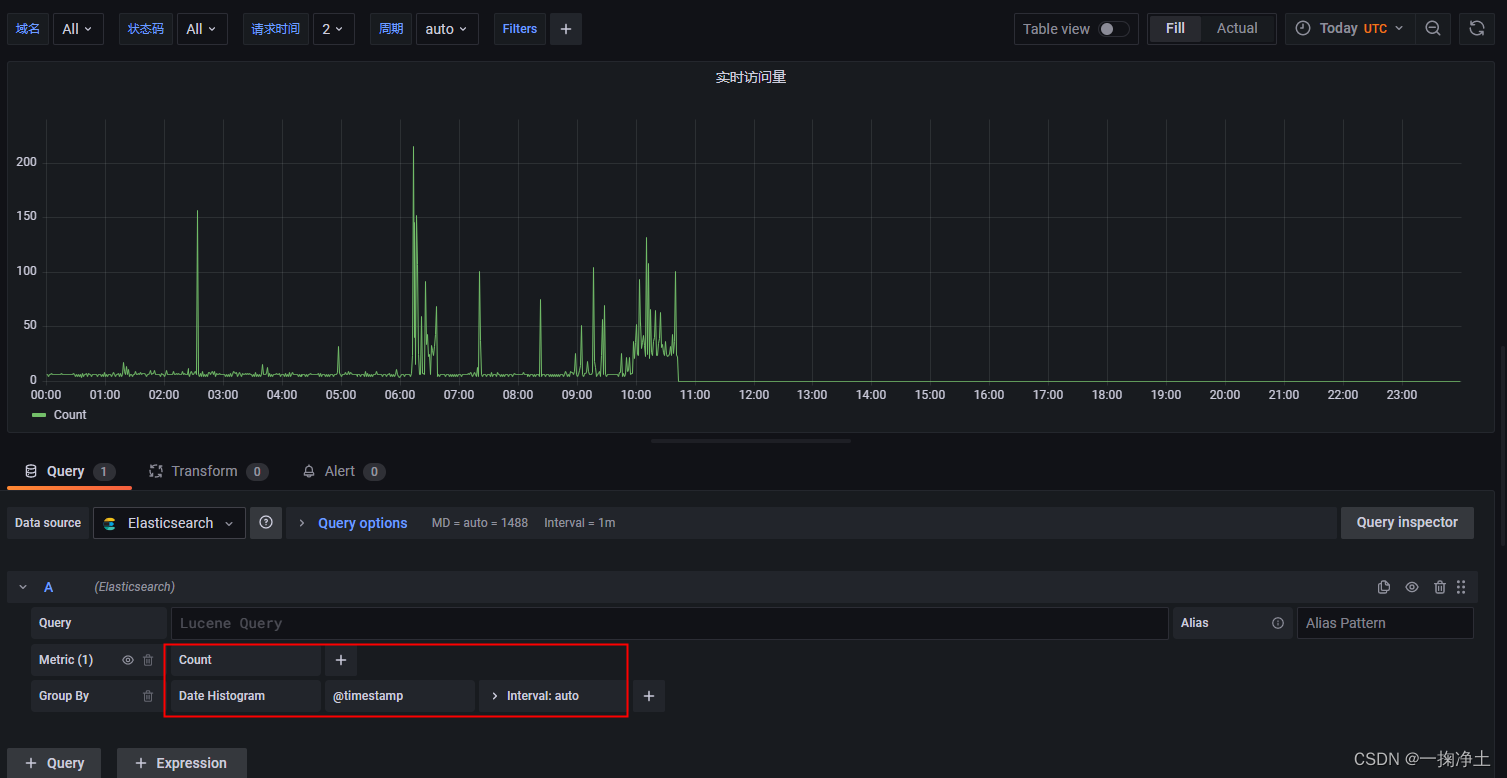This screenshot has width=1507, height=778.
Task: Open the Today UTC time range picker
Action: pos(1349,29)
